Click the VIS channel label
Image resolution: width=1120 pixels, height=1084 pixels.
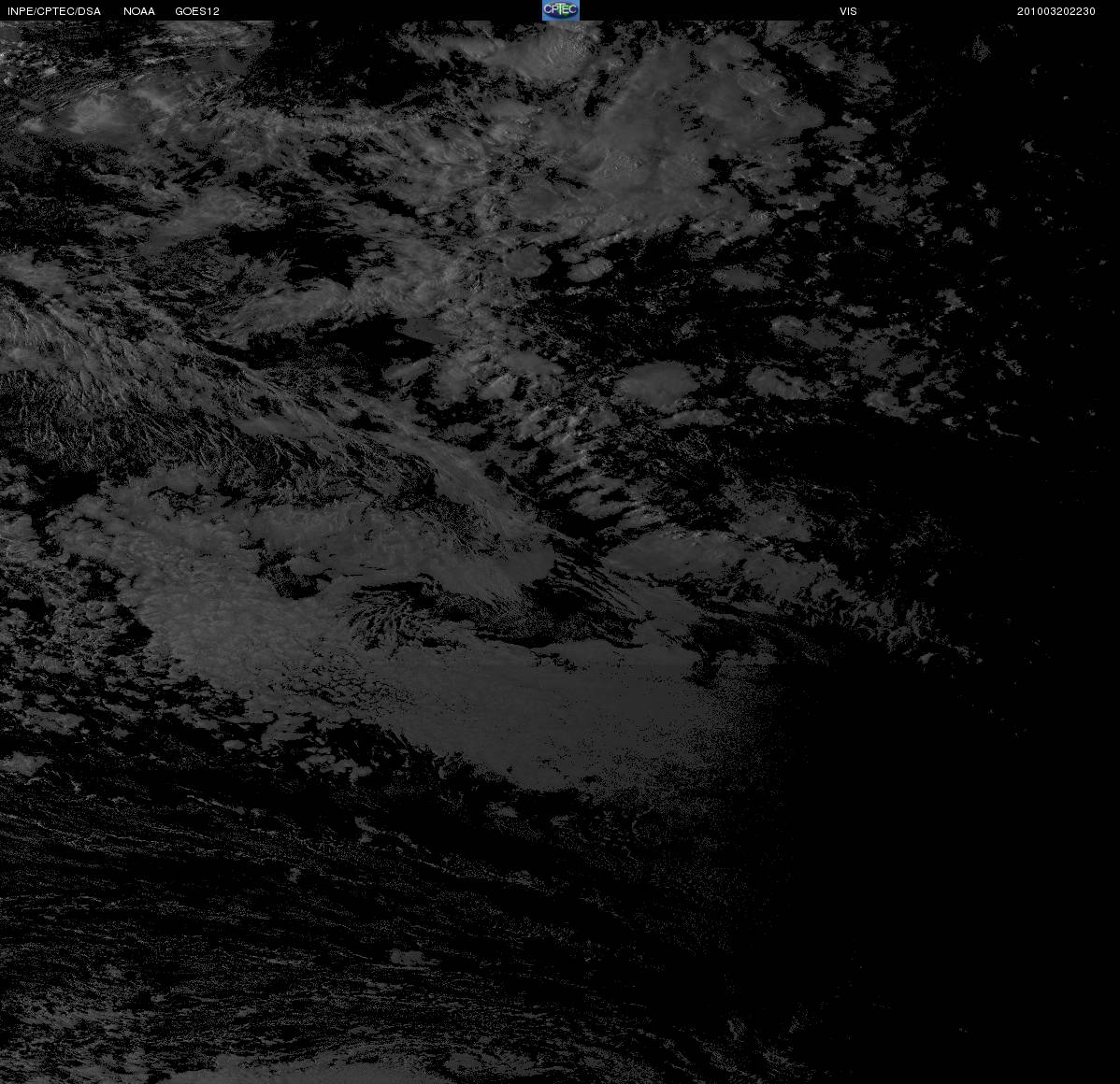click(x=848, y=11)
